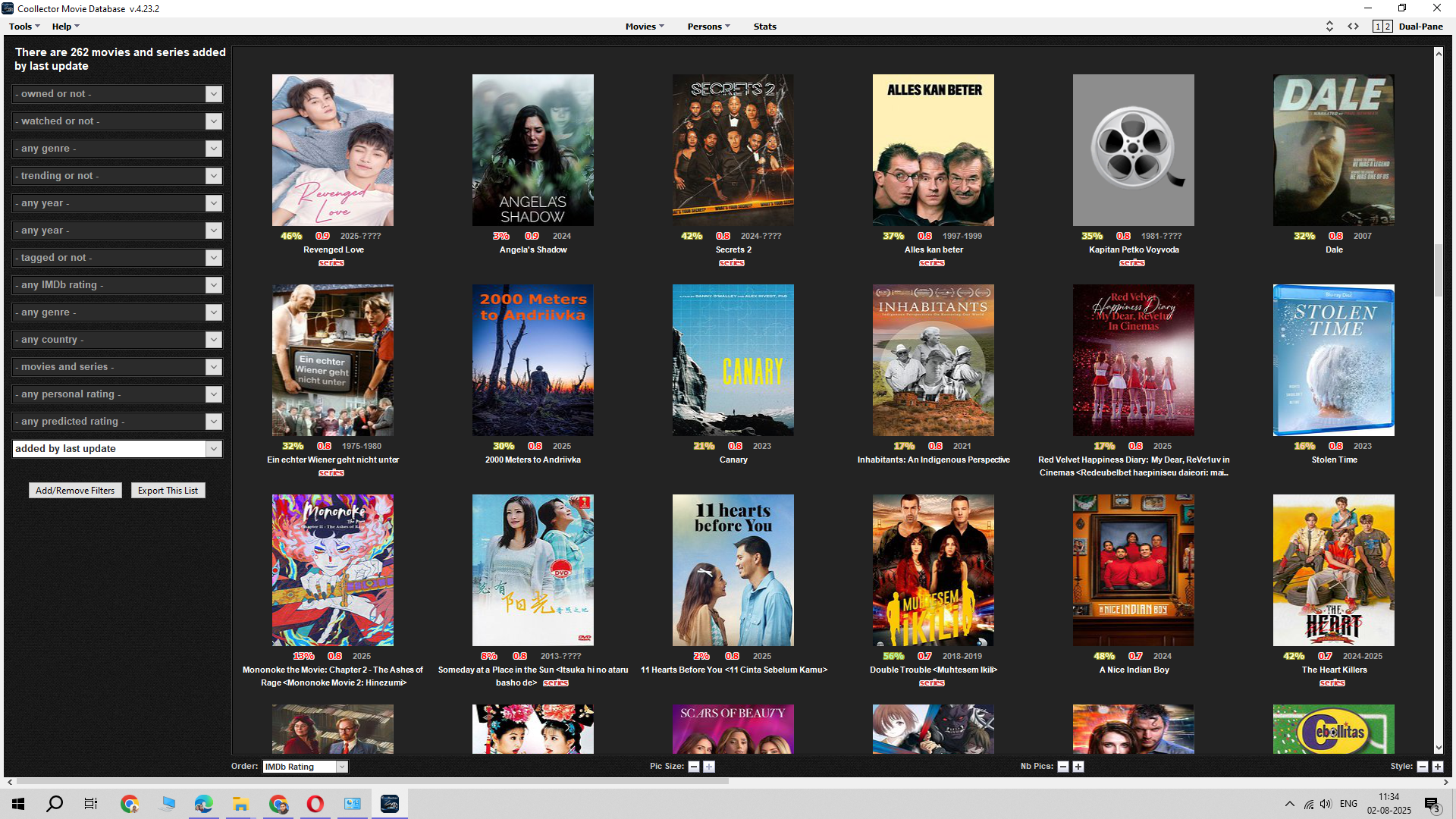Increase Pic Size with plus button
The width and height of the screenshot is (1456, 819).
[709, 767]
